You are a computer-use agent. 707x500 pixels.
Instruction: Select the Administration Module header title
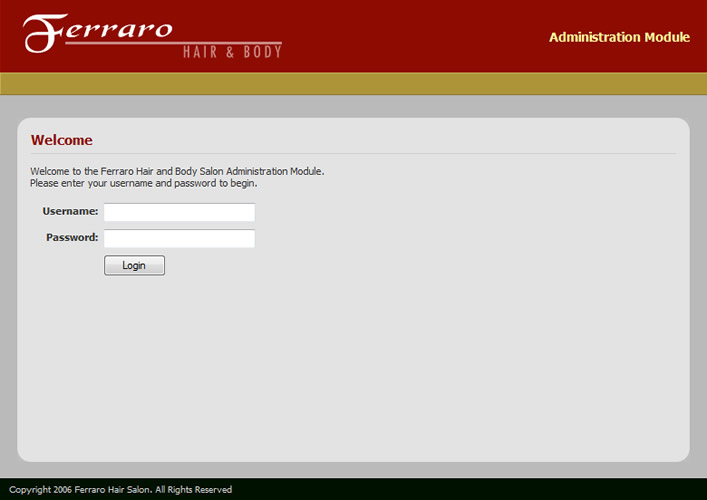point(619,37)
